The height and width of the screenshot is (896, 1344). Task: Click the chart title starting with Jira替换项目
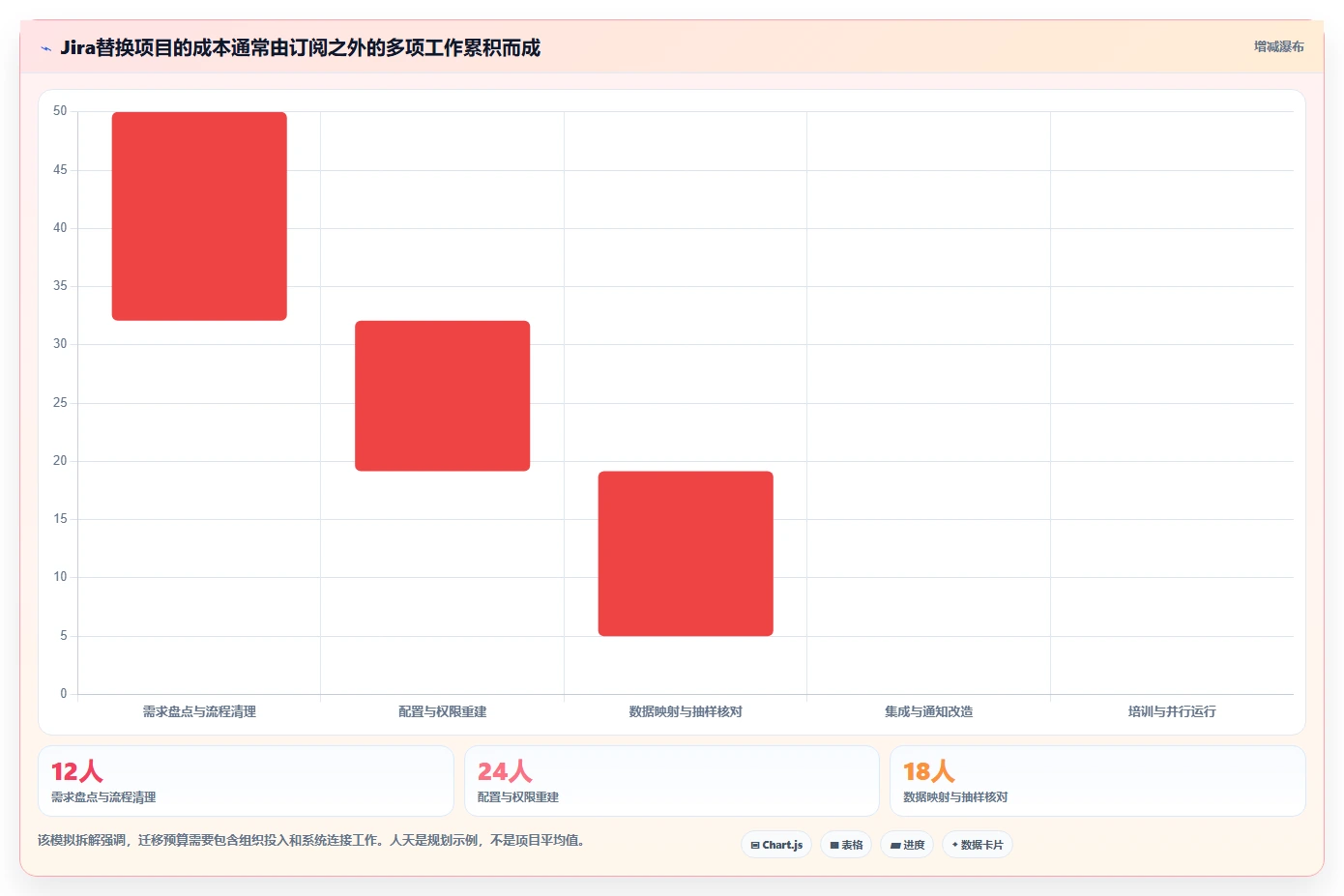tap(300, 47)
